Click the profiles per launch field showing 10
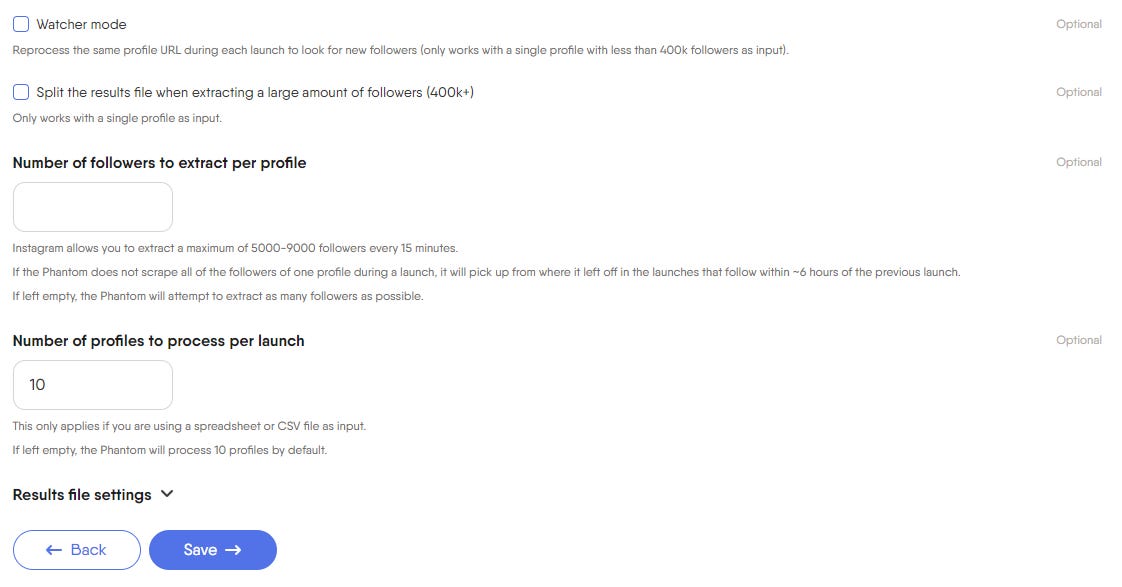The width and height of the screenshot is (1122, 587). coord(93,385)
